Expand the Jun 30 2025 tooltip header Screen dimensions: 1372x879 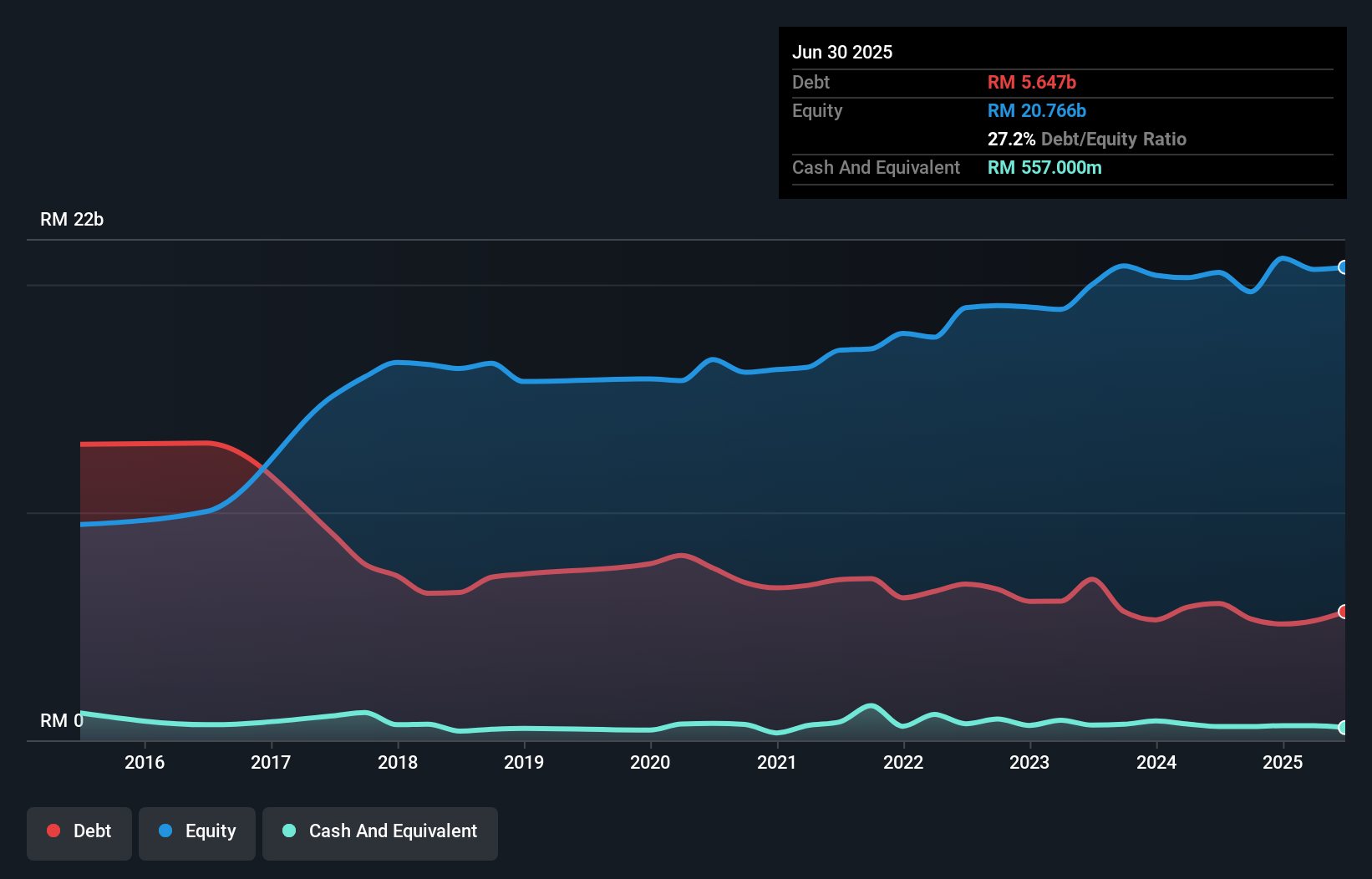[x=842, y=52]
